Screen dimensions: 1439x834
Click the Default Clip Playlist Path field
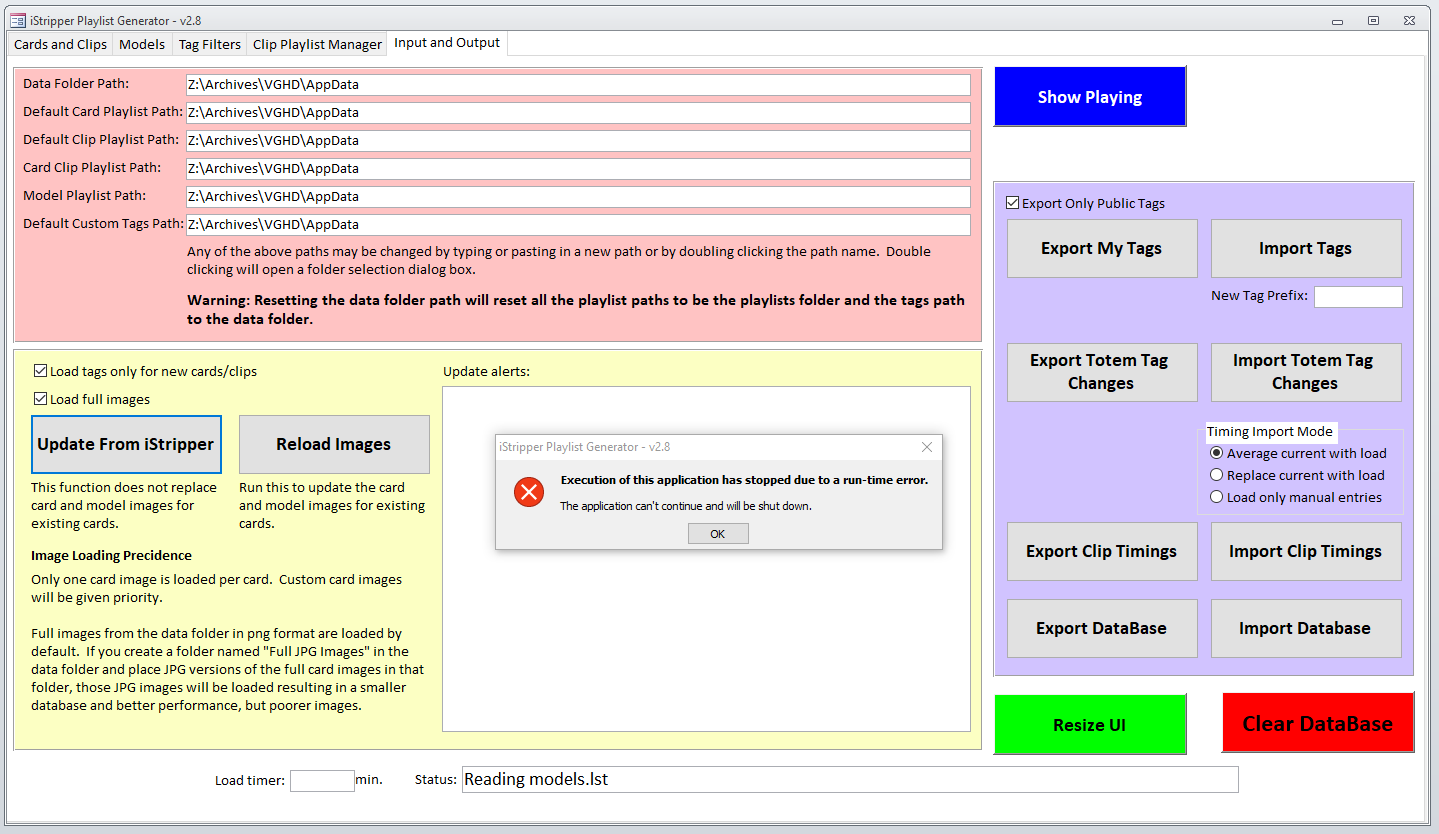[x=578, y=141]
